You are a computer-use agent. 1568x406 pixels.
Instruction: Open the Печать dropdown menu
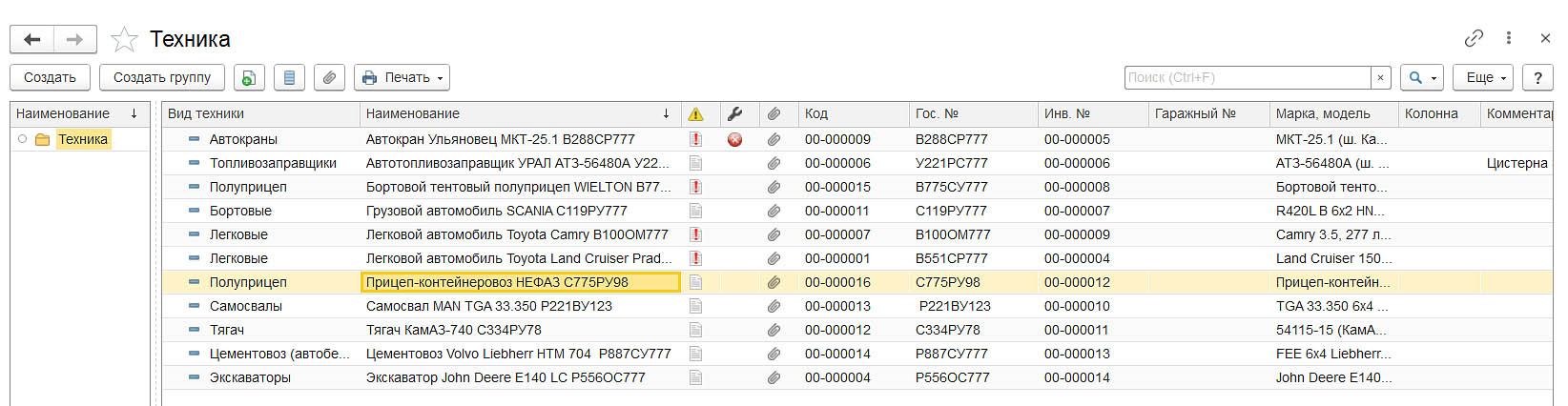pos(402,77)
